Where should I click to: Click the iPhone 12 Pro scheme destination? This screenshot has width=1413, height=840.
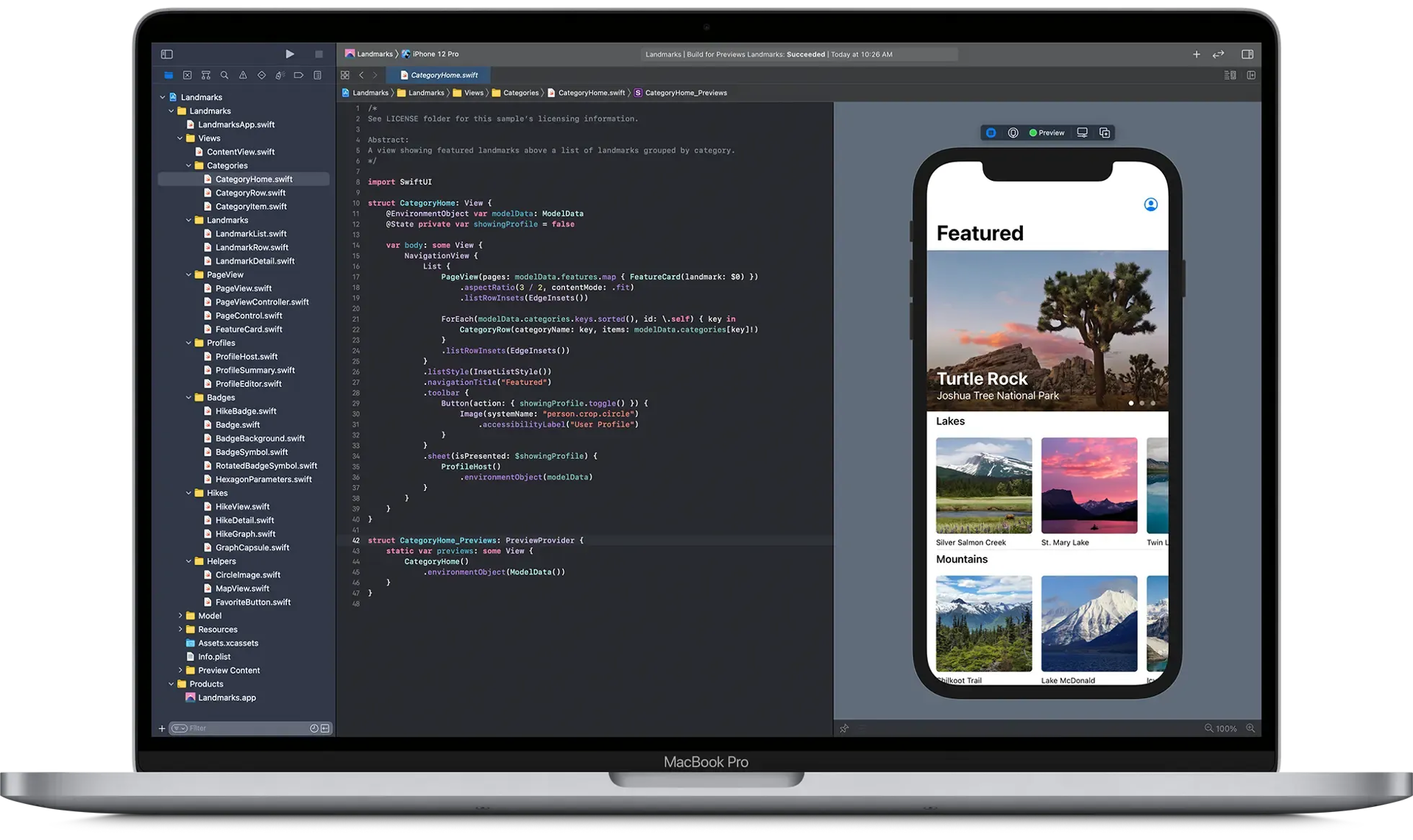[435, 54]
